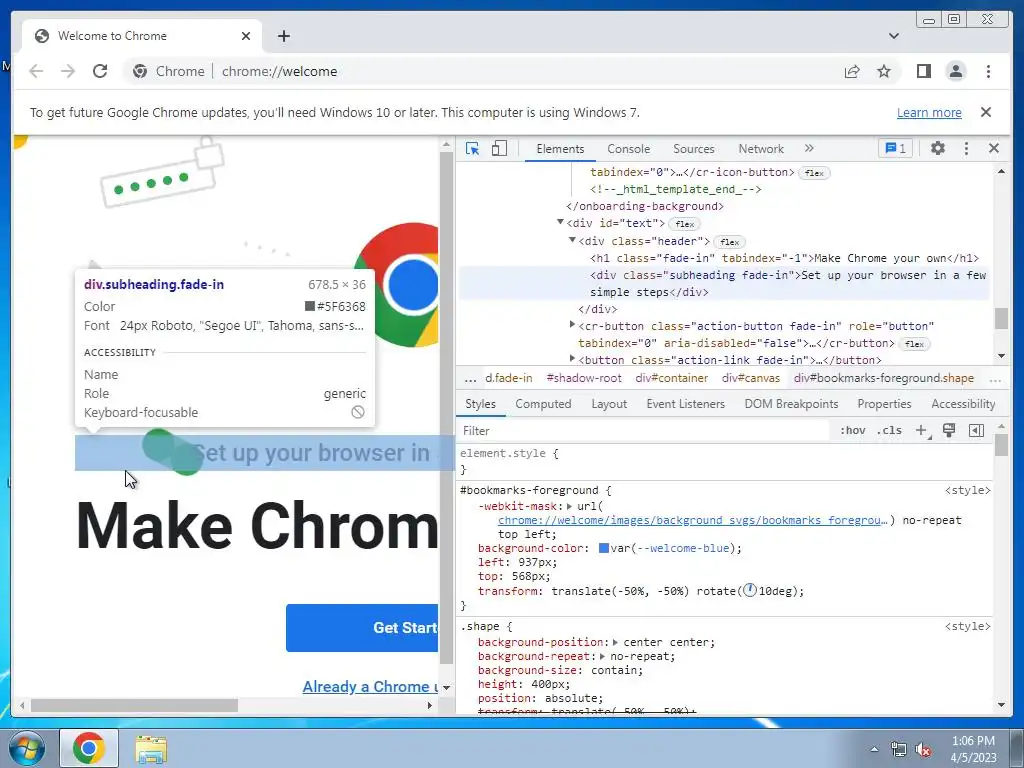Switch to the Network tab
This screenshot has width=1024, height=768.
coord(761,149)
